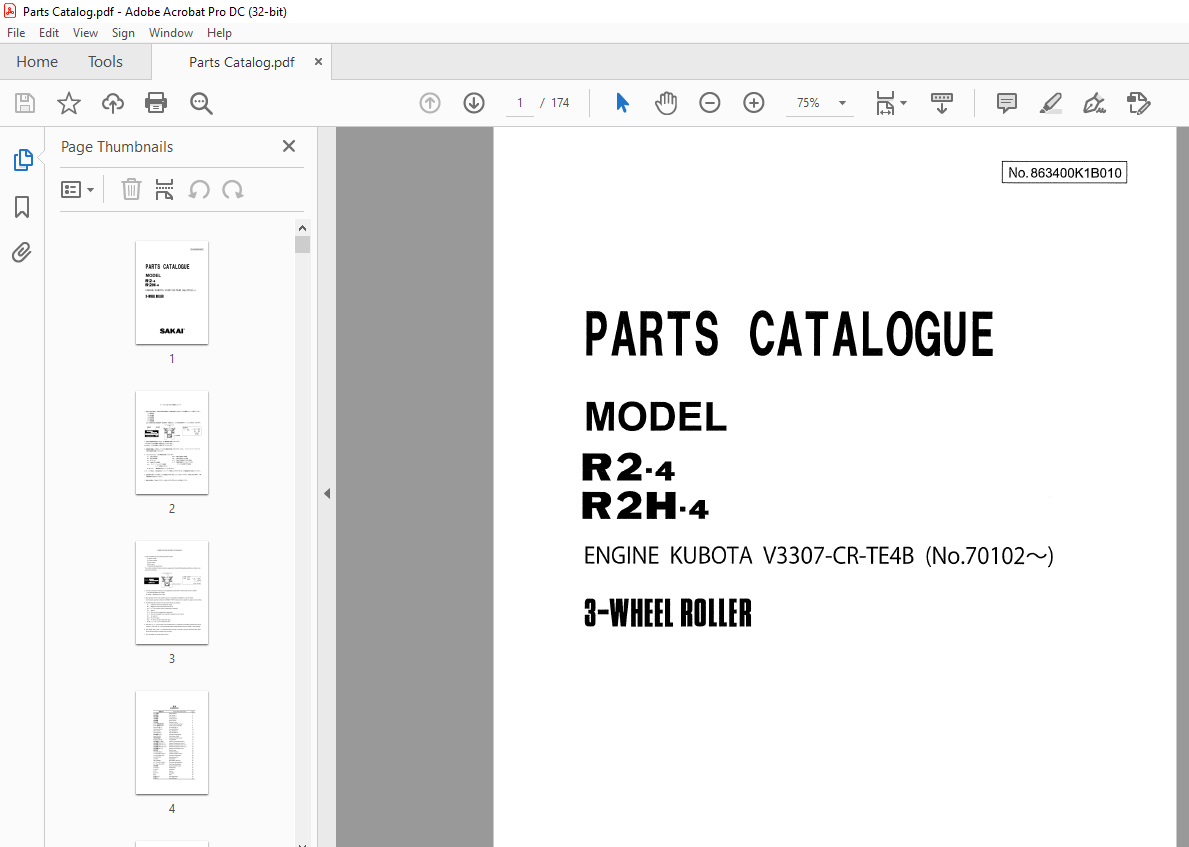Click the Save file icon
This screenshot has height=847, width=1189.
pos(25,103)
